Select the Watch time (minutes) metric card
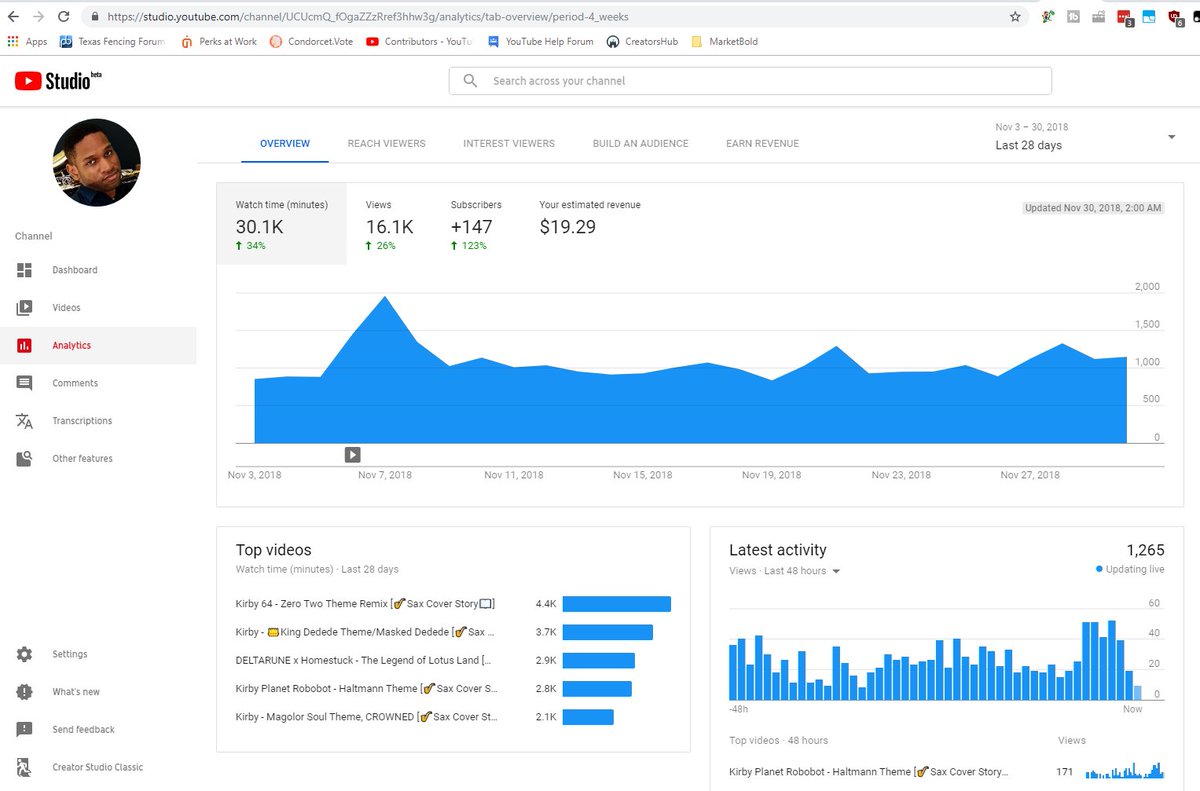The image size is (1200, 791). coord(281,224)
